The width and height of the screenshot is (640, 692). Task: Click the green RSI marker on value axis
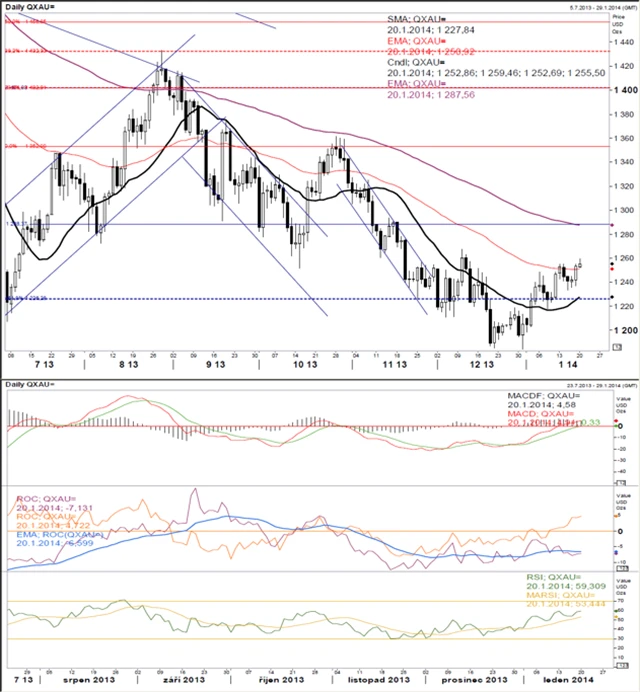pos(616,610)
